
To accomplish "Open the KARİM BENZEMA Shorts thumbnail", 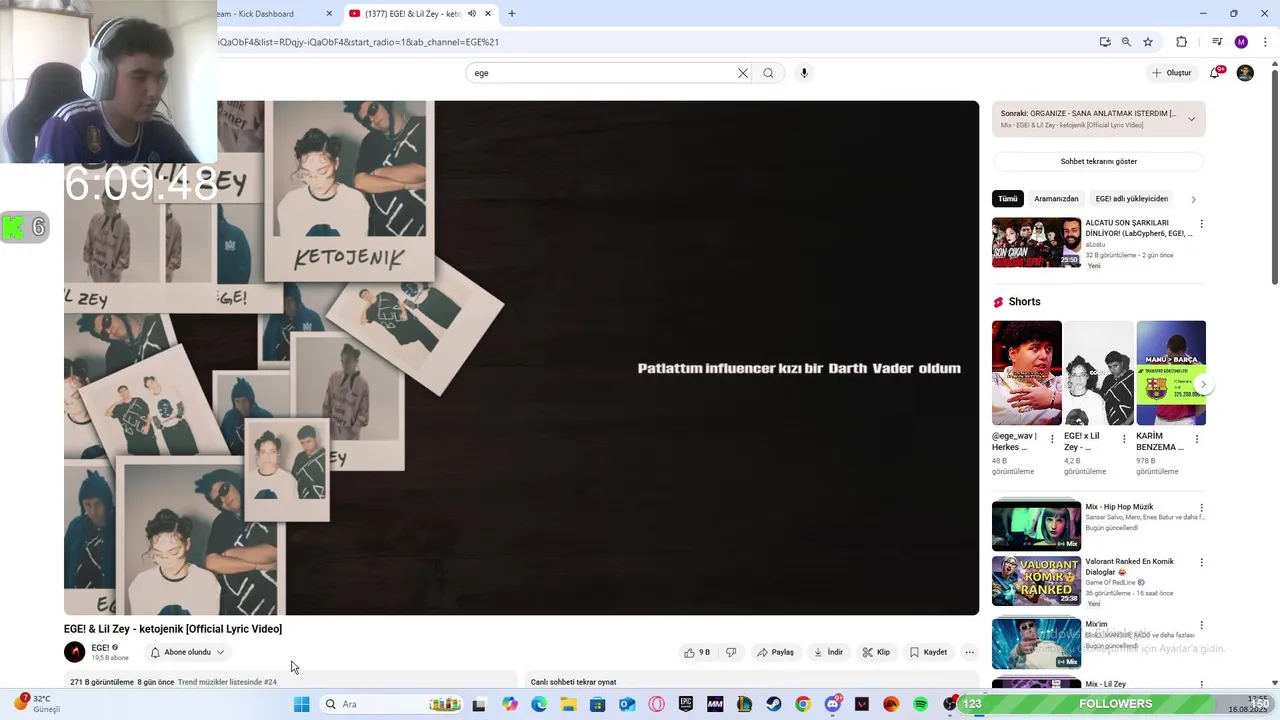I will pyautogui.click(x=1171, y=373).
